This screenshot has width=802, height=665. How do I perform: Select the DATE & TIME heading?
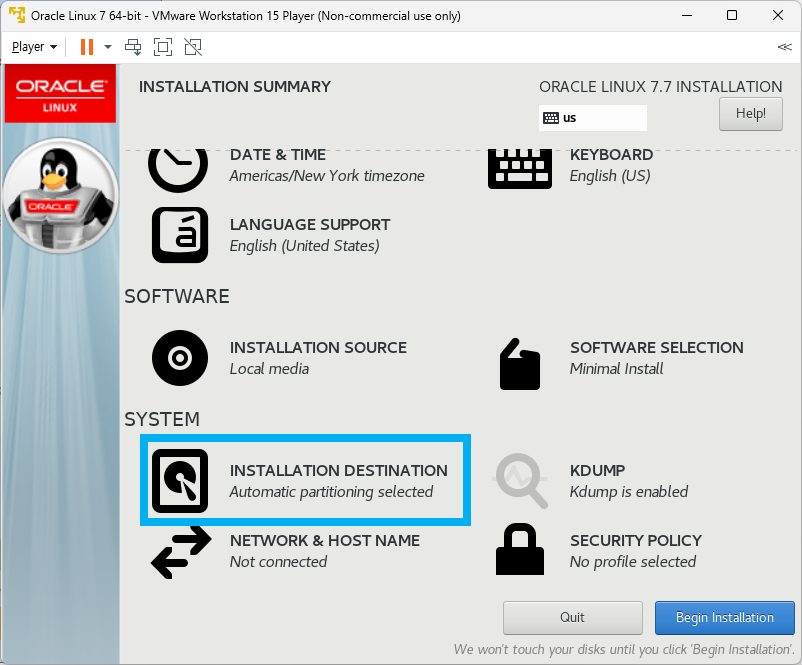coord(278,154)
